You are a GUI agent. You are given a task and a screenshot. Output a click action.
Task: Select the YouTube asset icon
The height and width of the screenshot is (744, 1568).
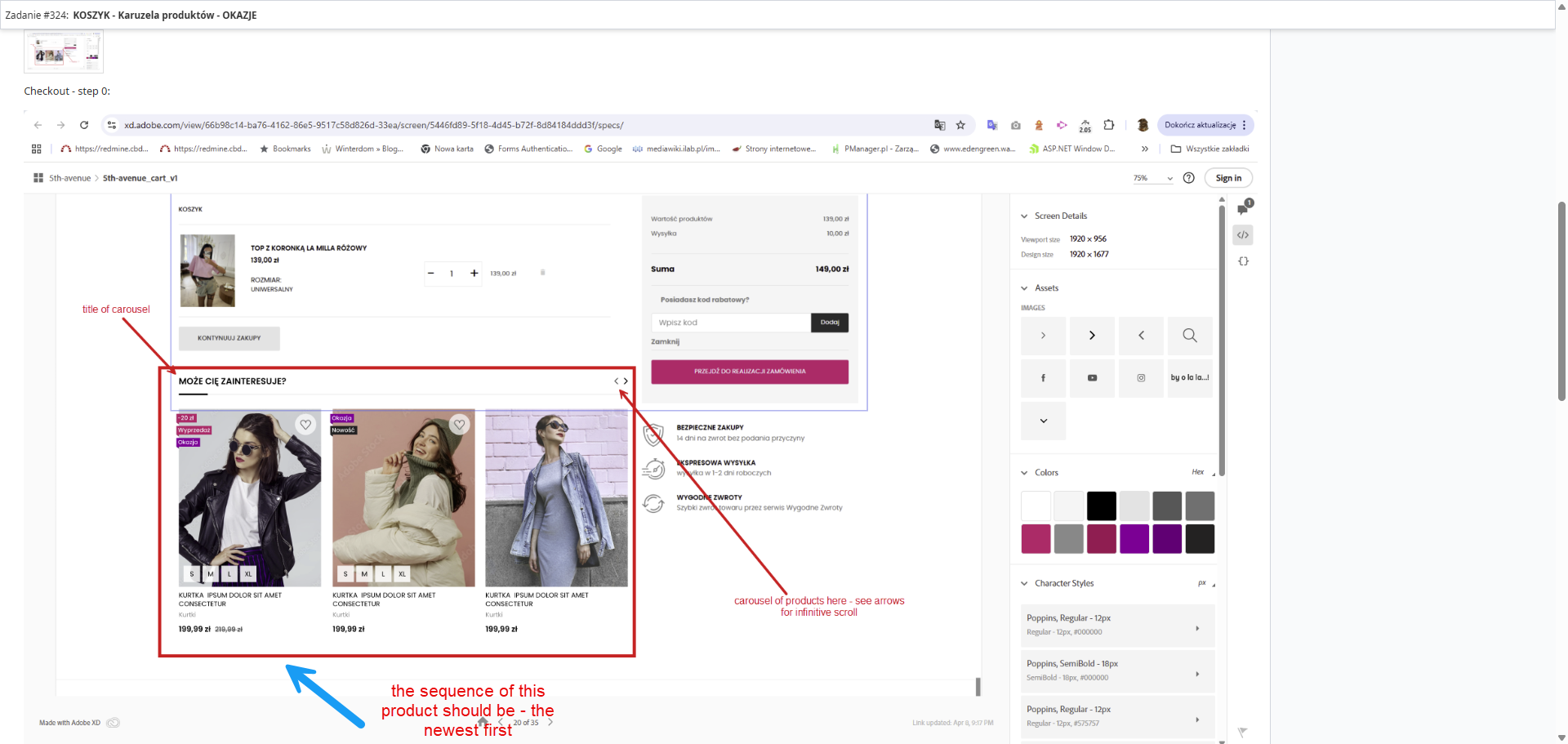1092,378
